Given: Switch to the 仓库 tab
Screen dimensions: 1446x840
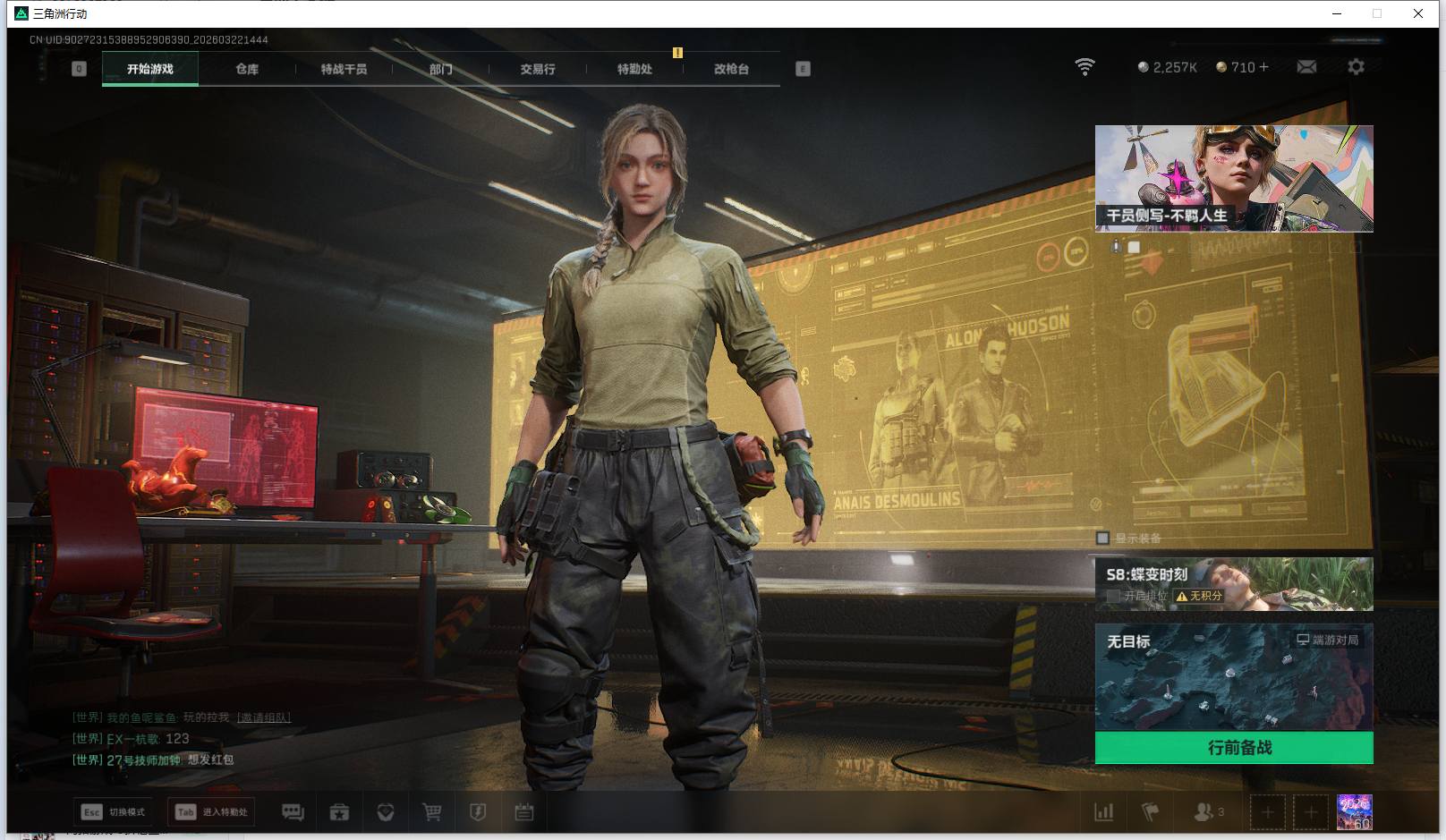Looking at the screenshot, I should (247, 69).
